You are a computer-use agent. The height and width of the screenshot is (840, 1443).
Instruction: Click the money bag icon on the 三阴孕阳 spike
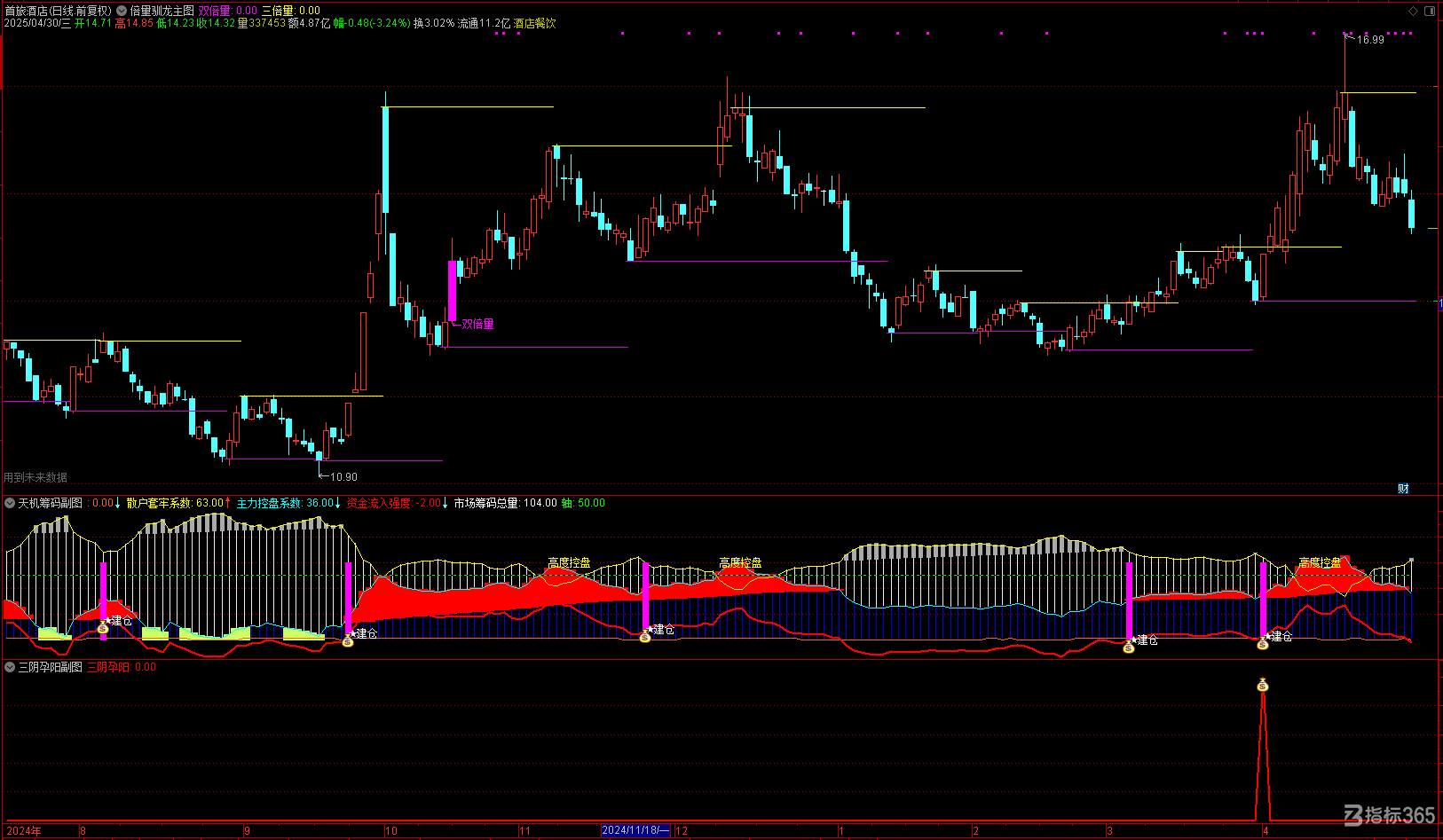point(1263,685)
